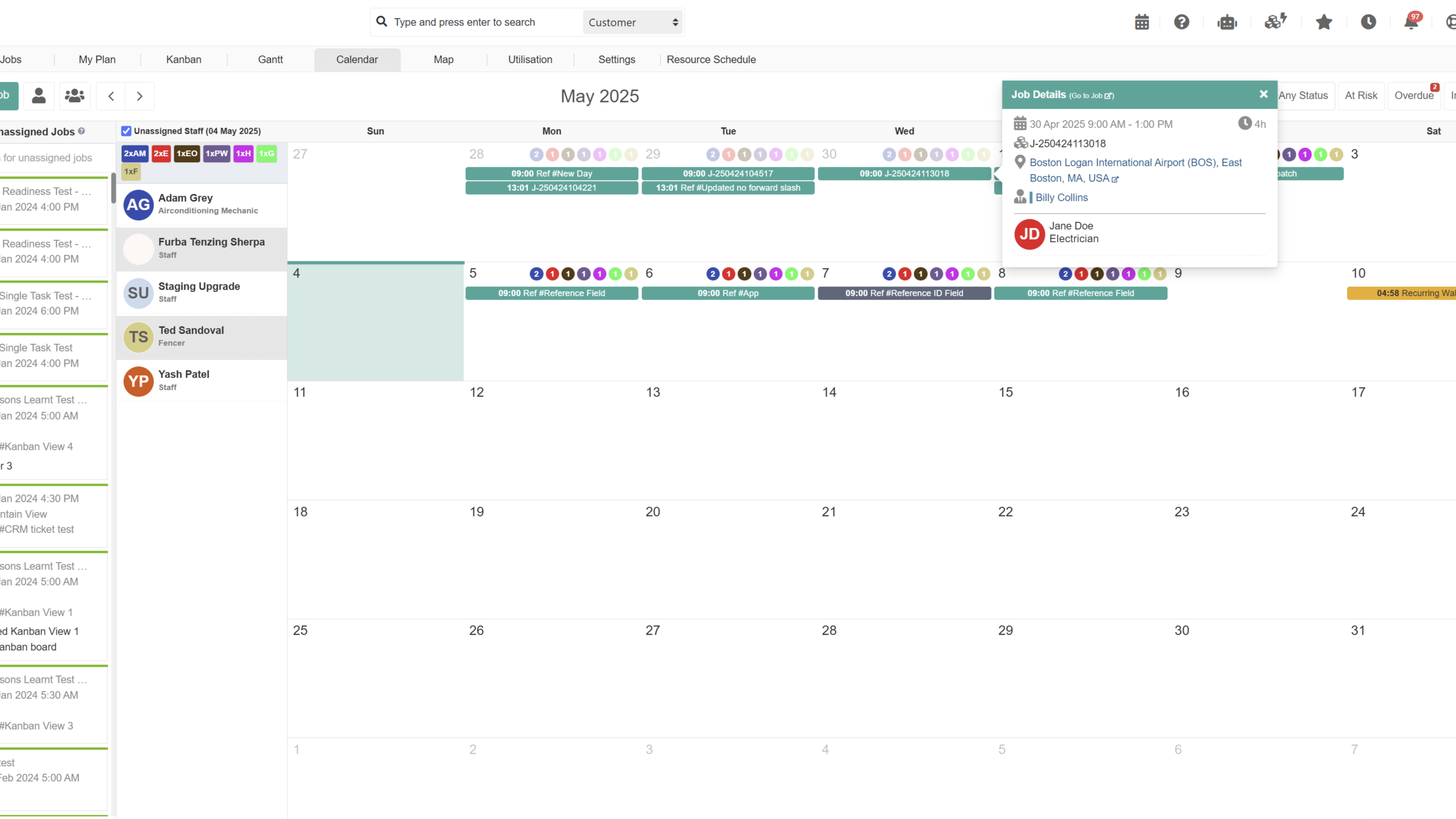Toggle the 2xAM skill filter tag
The height and width of the screenshot is (819, 1456).
tap(135, 153)
